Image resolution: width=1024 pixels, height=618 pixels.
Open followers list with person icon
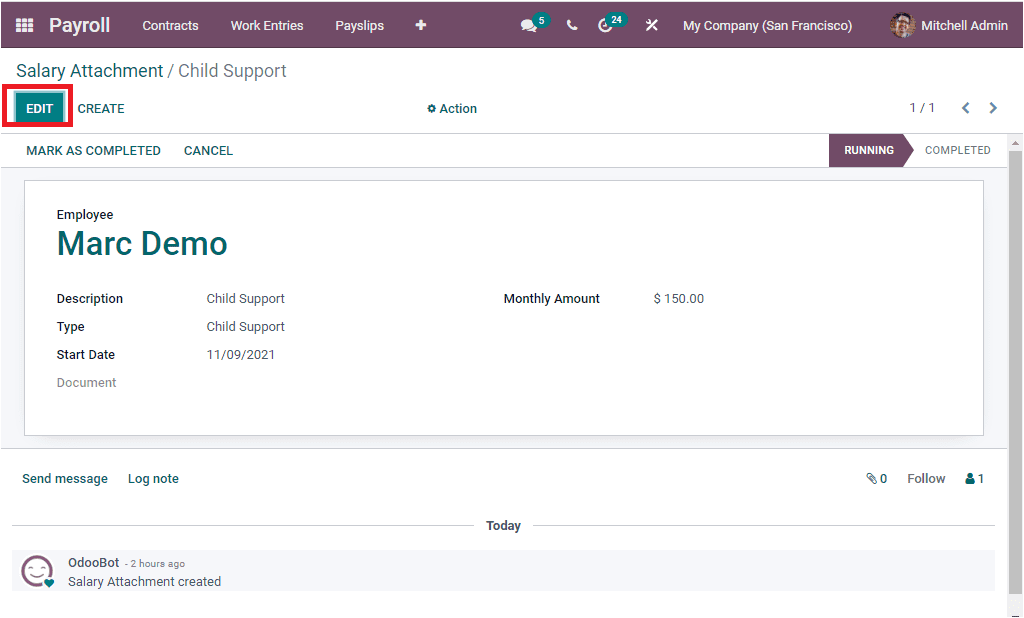coord(972,478)
